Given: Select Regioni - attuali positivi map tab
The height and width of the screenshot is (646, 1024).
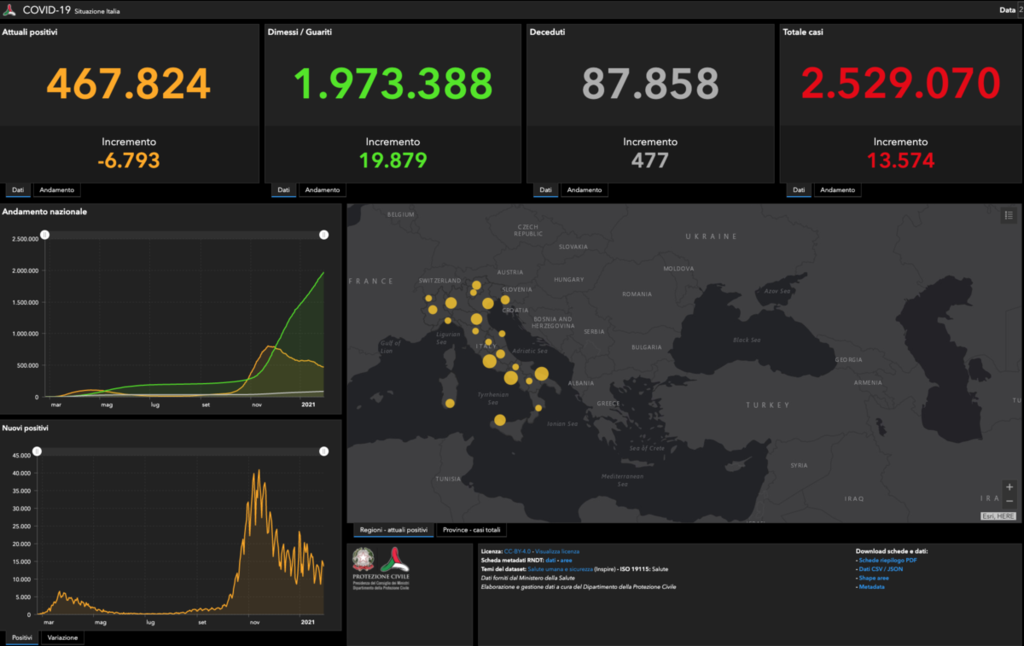Looking at the screenshot, I should (393, 530).
